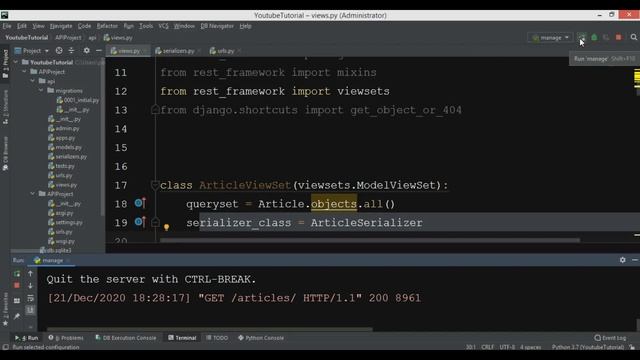The height and width of the screenshot is (360, 640).
Task: Open the File menu
Action: 7,26
